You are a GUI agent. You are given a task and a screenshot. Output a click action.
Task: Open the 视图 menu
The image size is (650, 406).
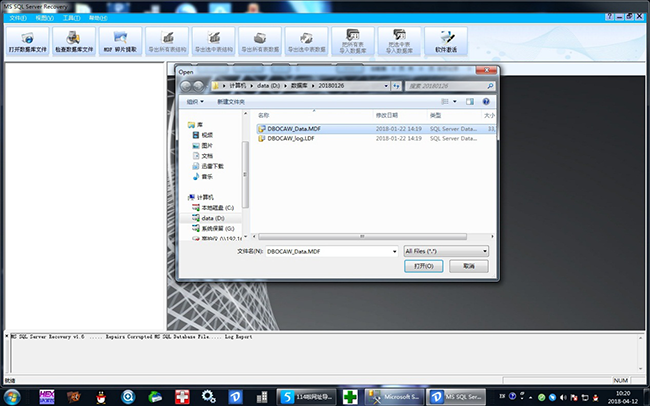[44, 18]
